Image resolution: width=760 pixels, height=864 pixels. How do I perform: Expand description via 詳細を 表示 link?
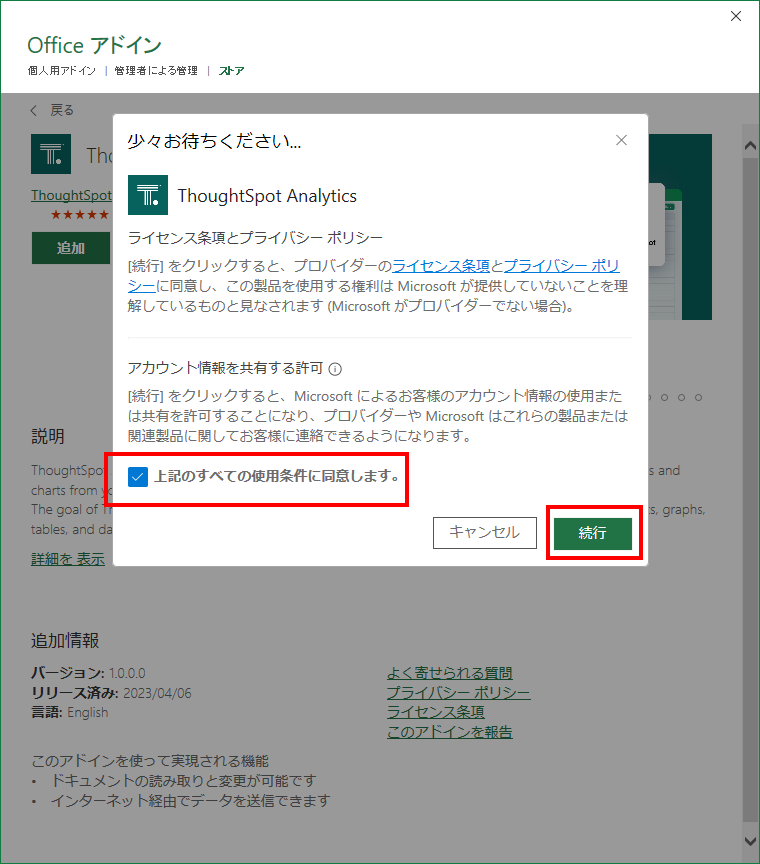pos(68,559)
